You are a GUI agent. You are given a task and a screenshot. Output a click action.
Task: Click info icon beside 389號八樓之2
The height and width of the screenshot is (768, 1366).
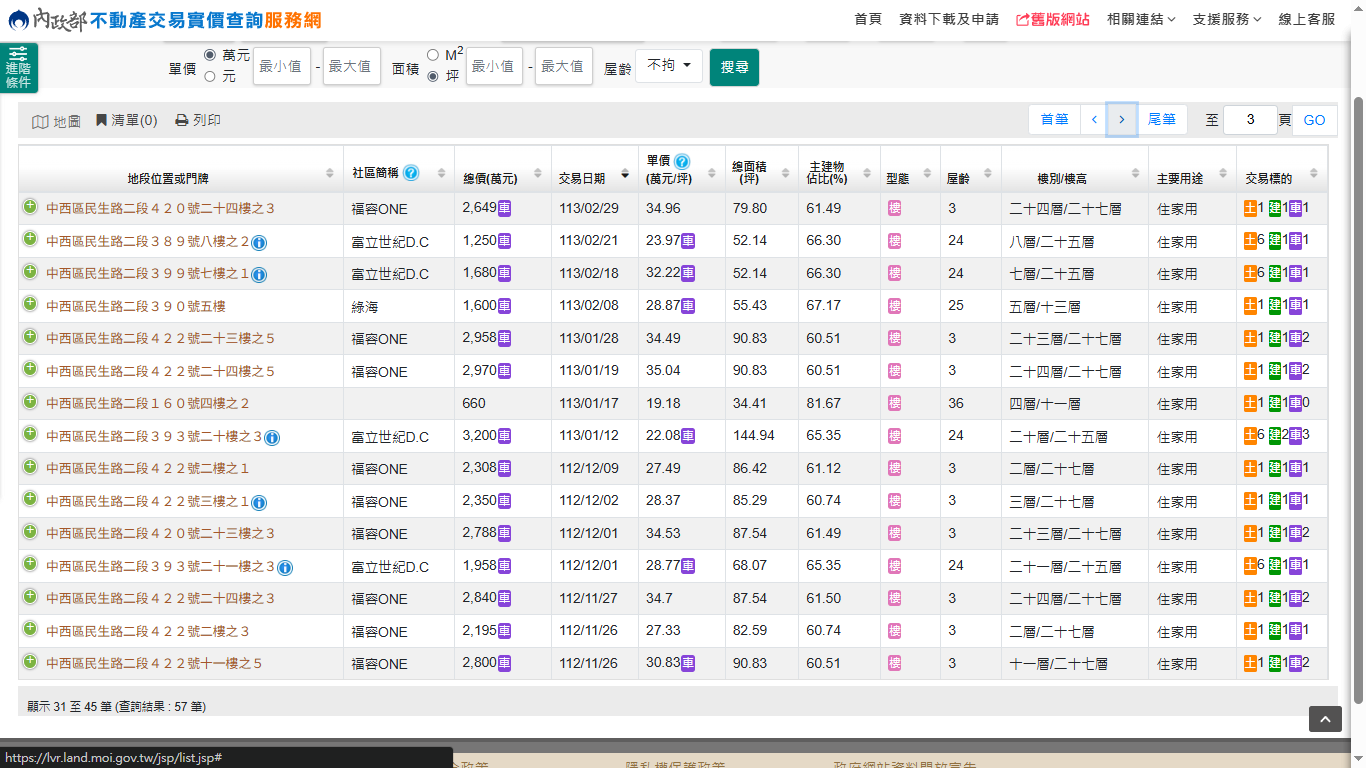point(259,242)
